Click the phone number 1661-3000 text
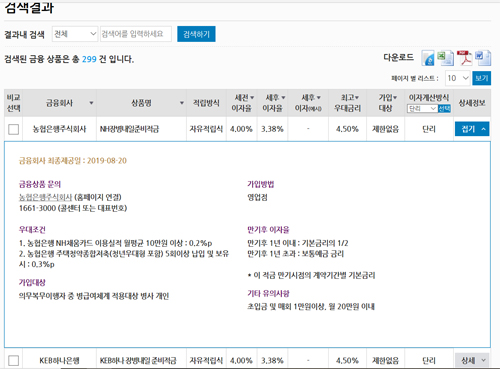The height and width of the screenshot is (369, 500). pyautogui.click(x=38, y=208)
